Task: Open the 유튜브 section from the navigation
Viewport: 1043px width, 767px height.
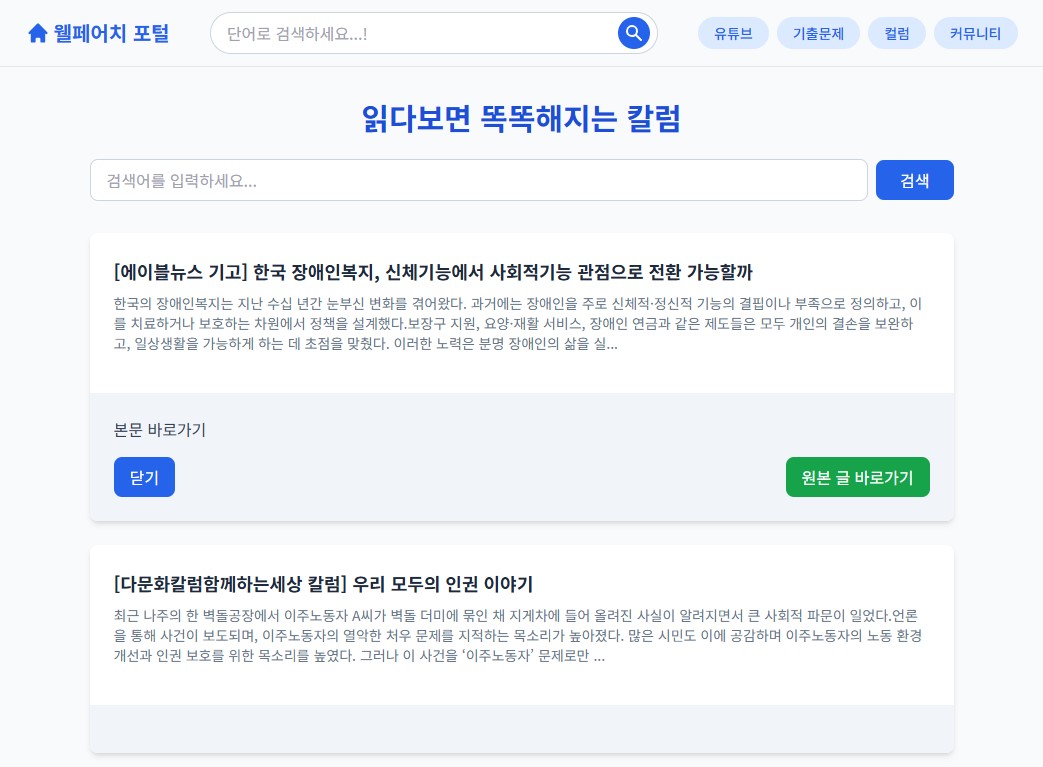Action: [733, 33]
